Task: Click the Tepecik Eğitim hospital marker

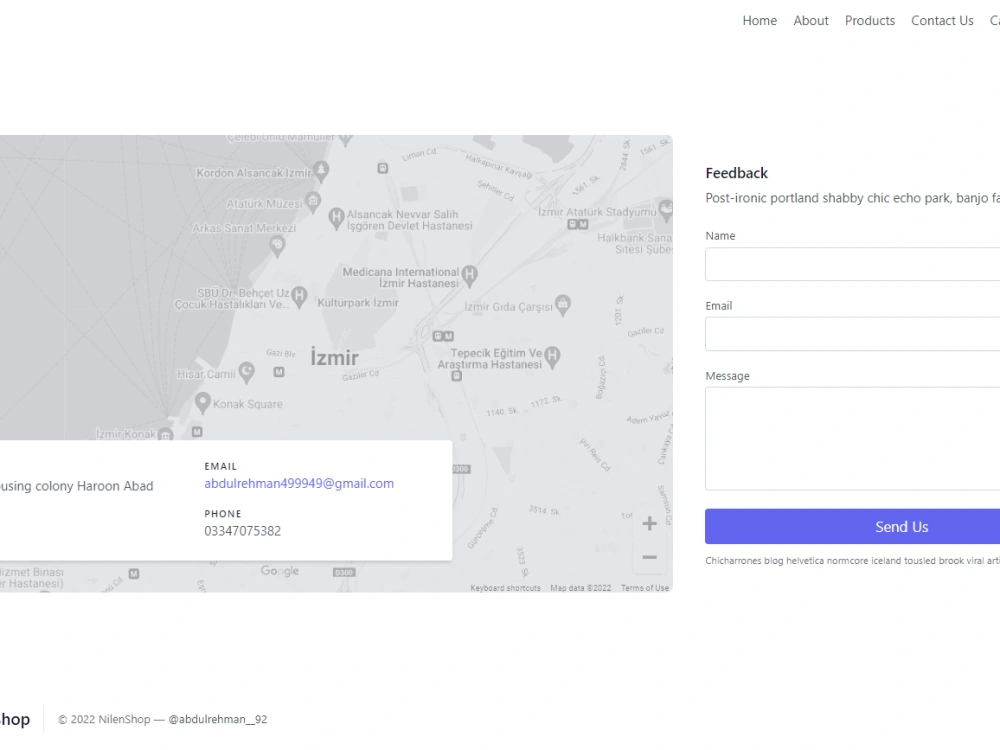Action: tap(550, 354)
